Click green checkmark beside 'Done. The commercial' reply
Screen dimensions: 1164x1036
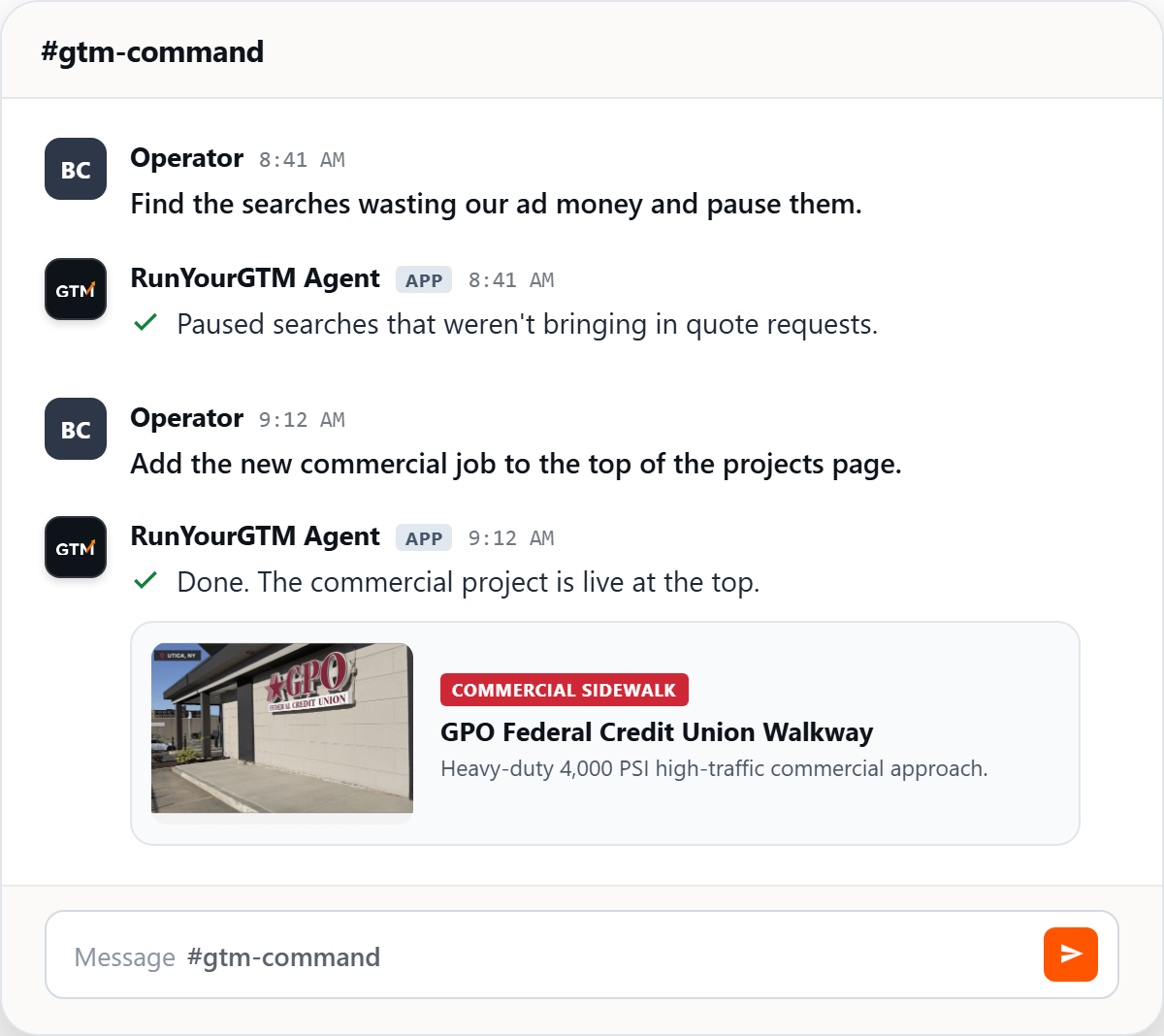coord(145,580)
